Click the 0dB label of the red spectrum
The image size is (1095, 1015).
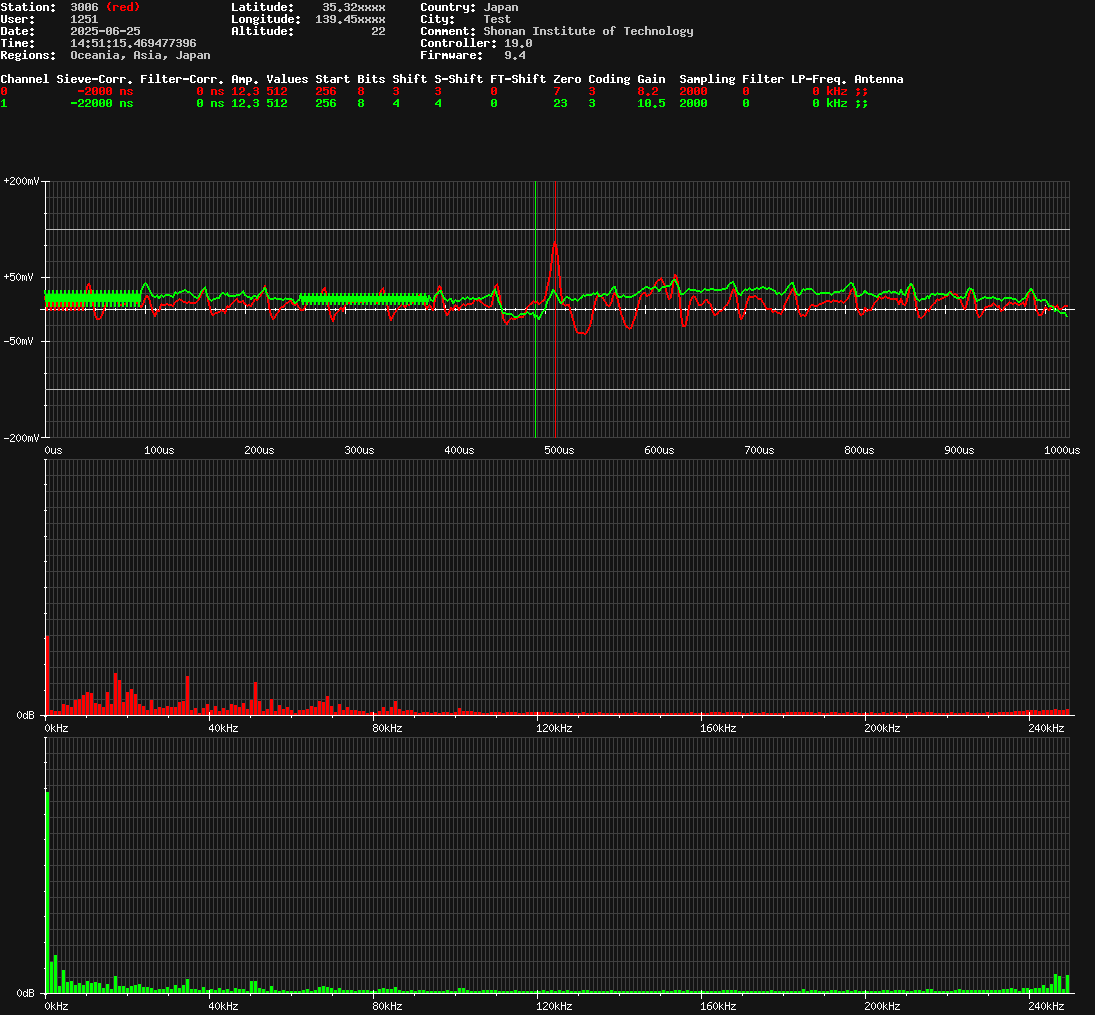tap(26, 715)
